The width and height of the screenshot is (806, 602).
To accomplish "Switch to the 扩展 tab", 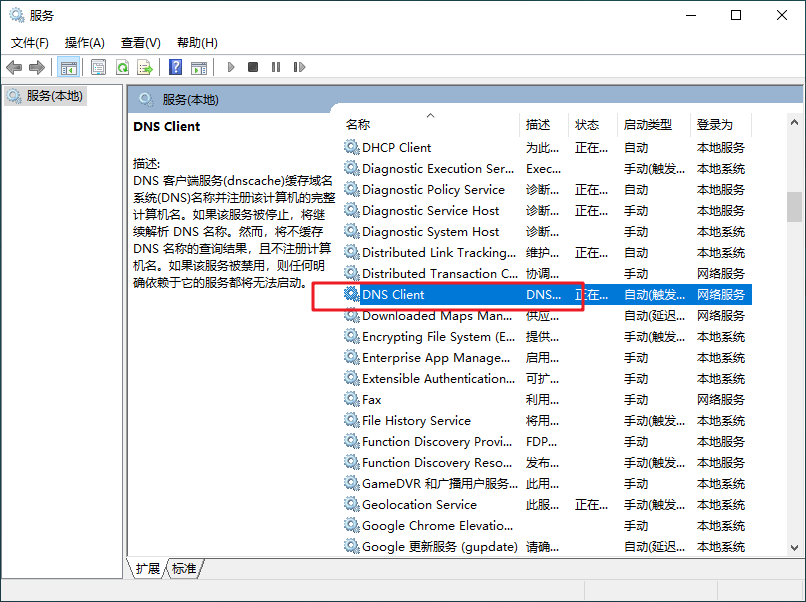I will point(147,568).
